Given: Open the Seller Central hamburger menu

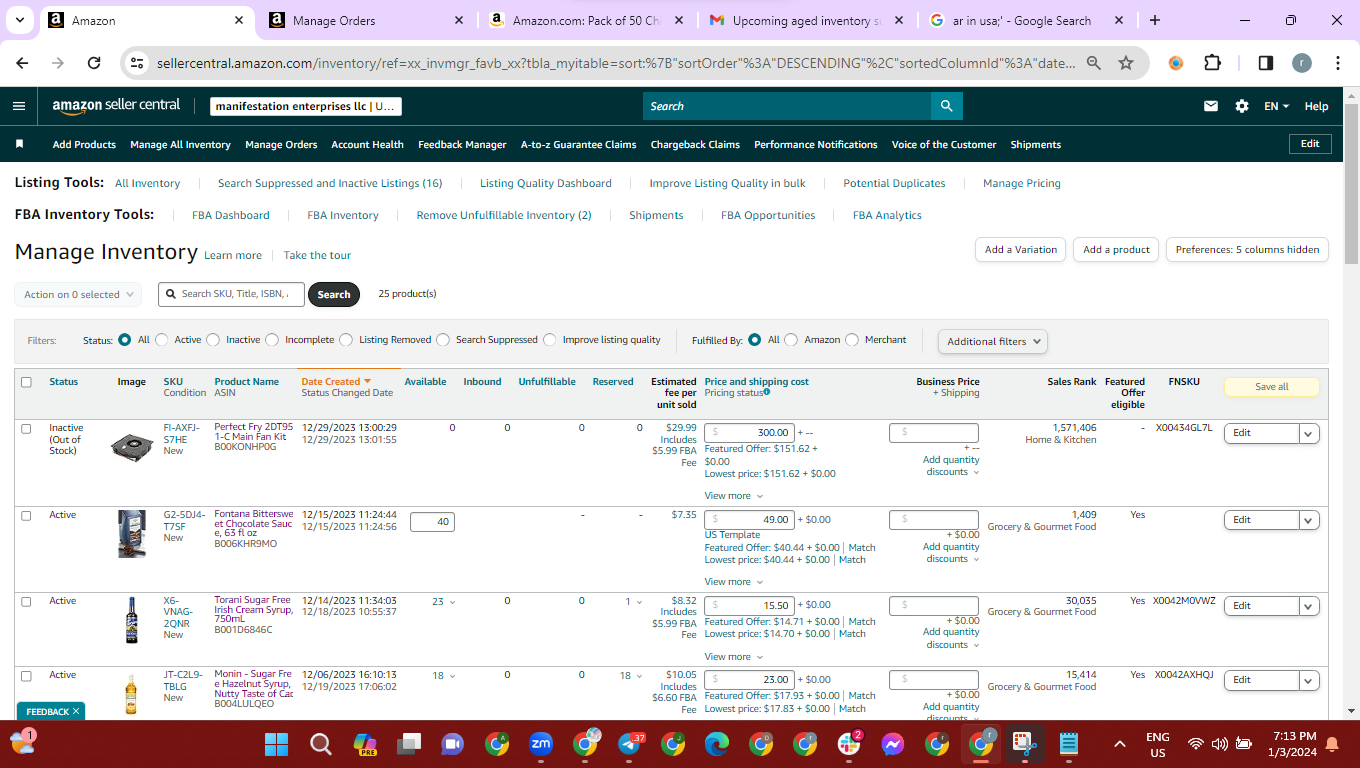Looking at the screenshot, I should [x=19, y=106].
